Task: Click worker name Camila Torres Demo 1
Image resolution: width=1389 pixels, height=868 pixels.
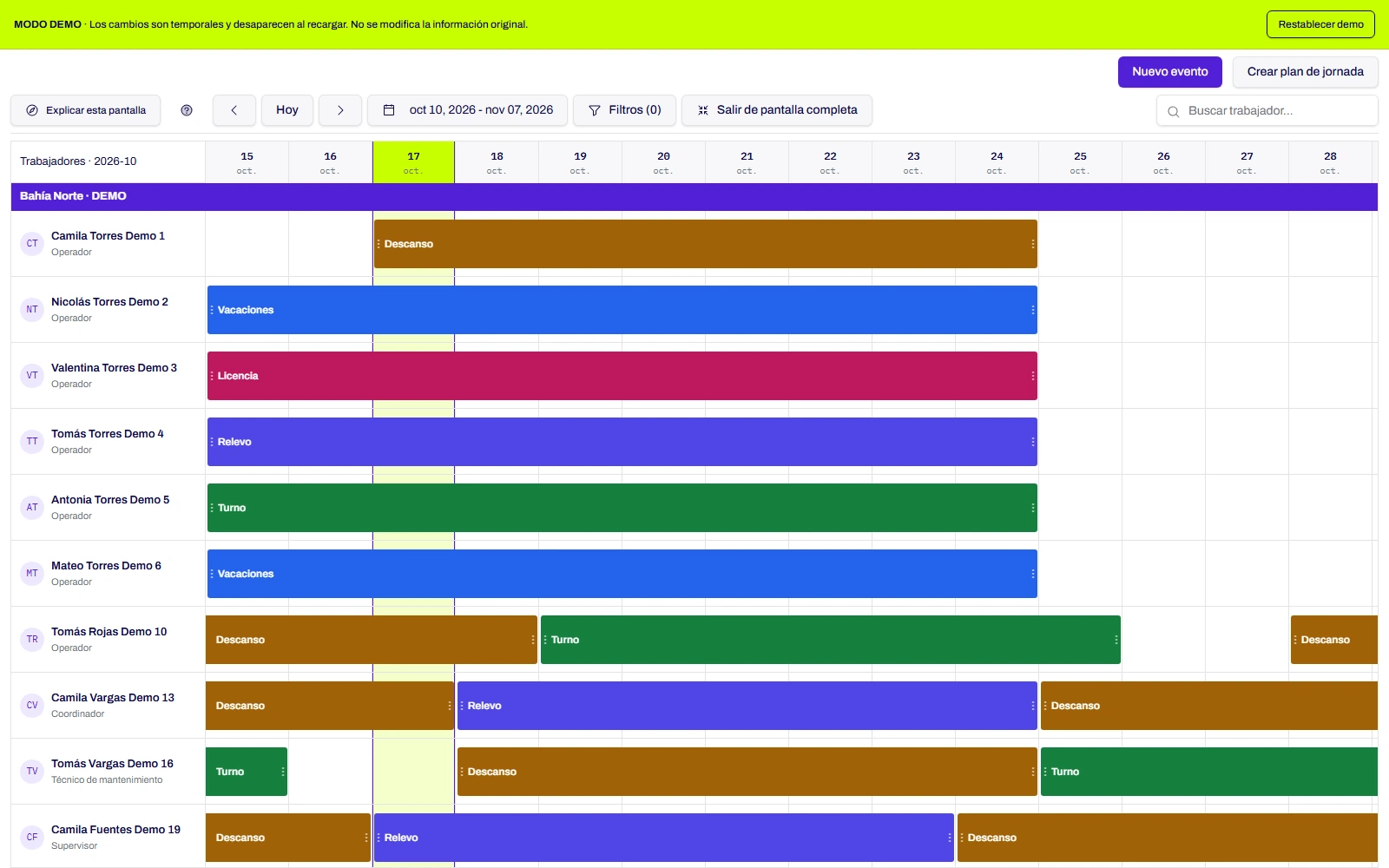Action: [x=108, y=236]
